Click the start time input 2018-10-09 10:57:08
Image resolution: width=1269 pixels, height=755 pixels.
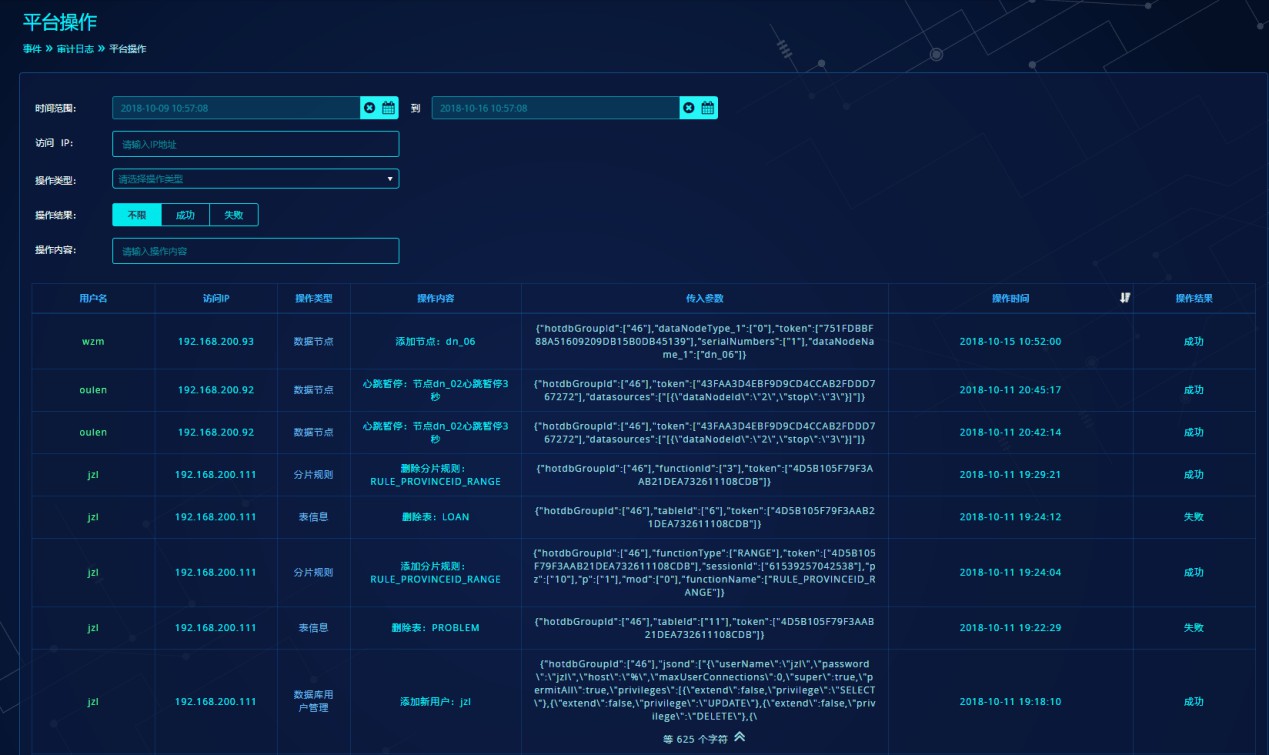pos(236,108)
